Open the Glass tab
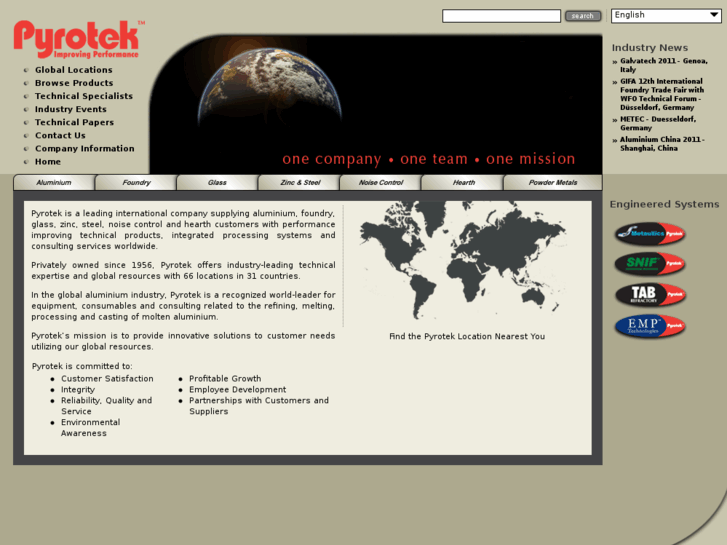This screenshot has width=727, height=545. (x=217, y=182)
